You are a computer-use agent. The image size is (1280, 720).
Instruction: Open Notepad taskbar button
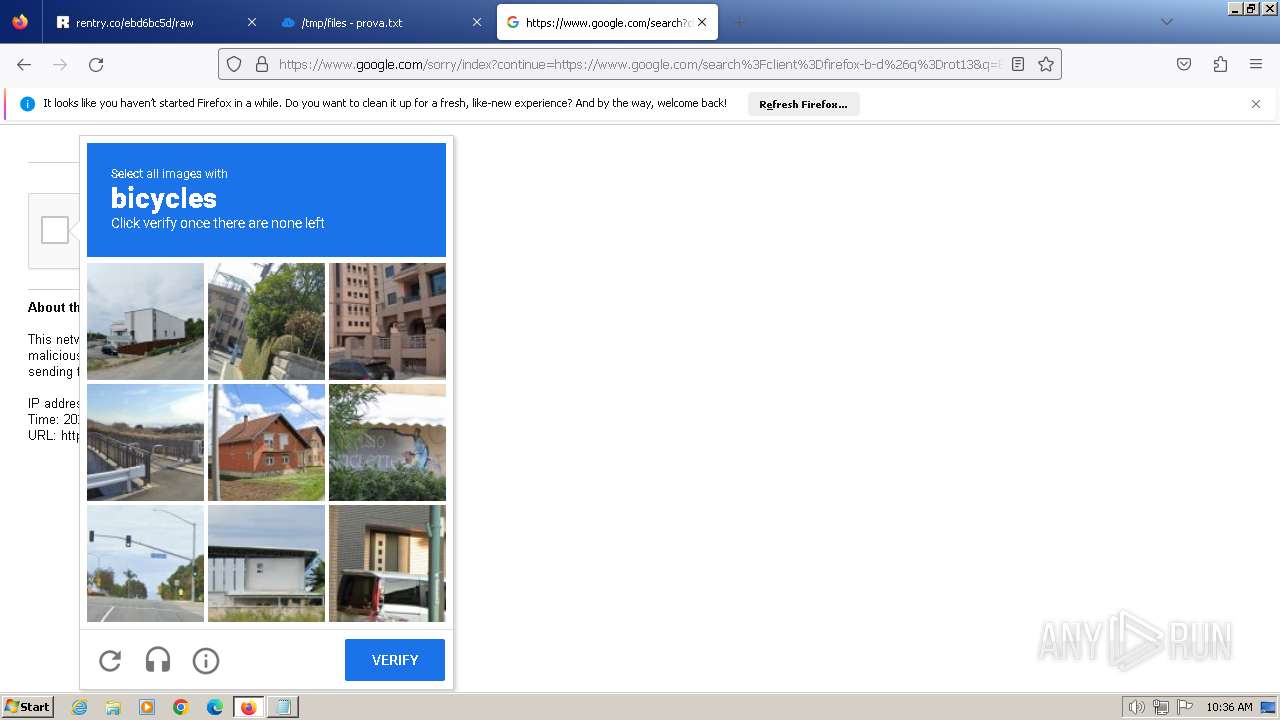(x=283, y=707)
